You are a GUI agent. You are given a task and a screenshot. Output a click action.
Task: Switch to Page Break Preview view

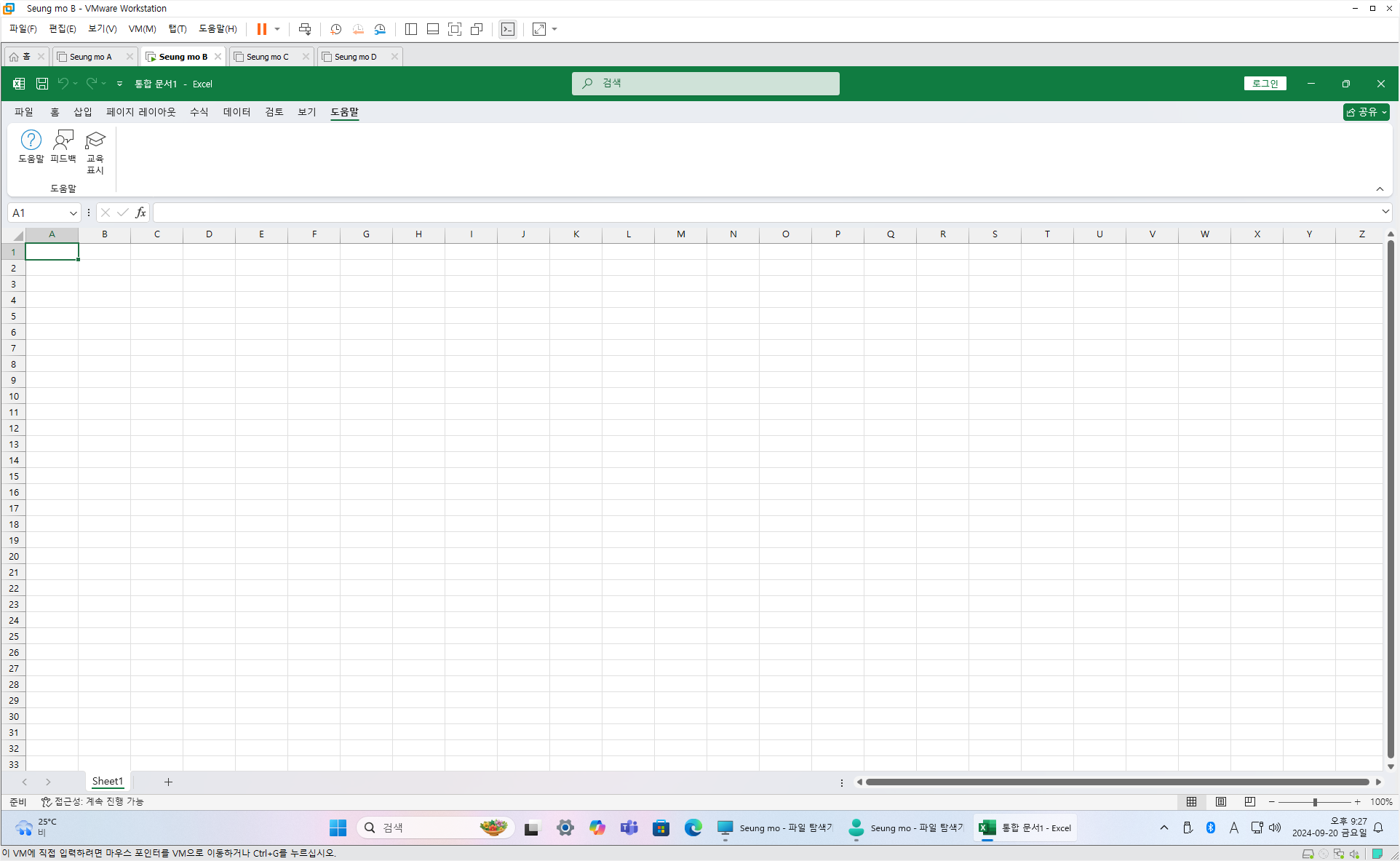click(x=1249, y=801)
